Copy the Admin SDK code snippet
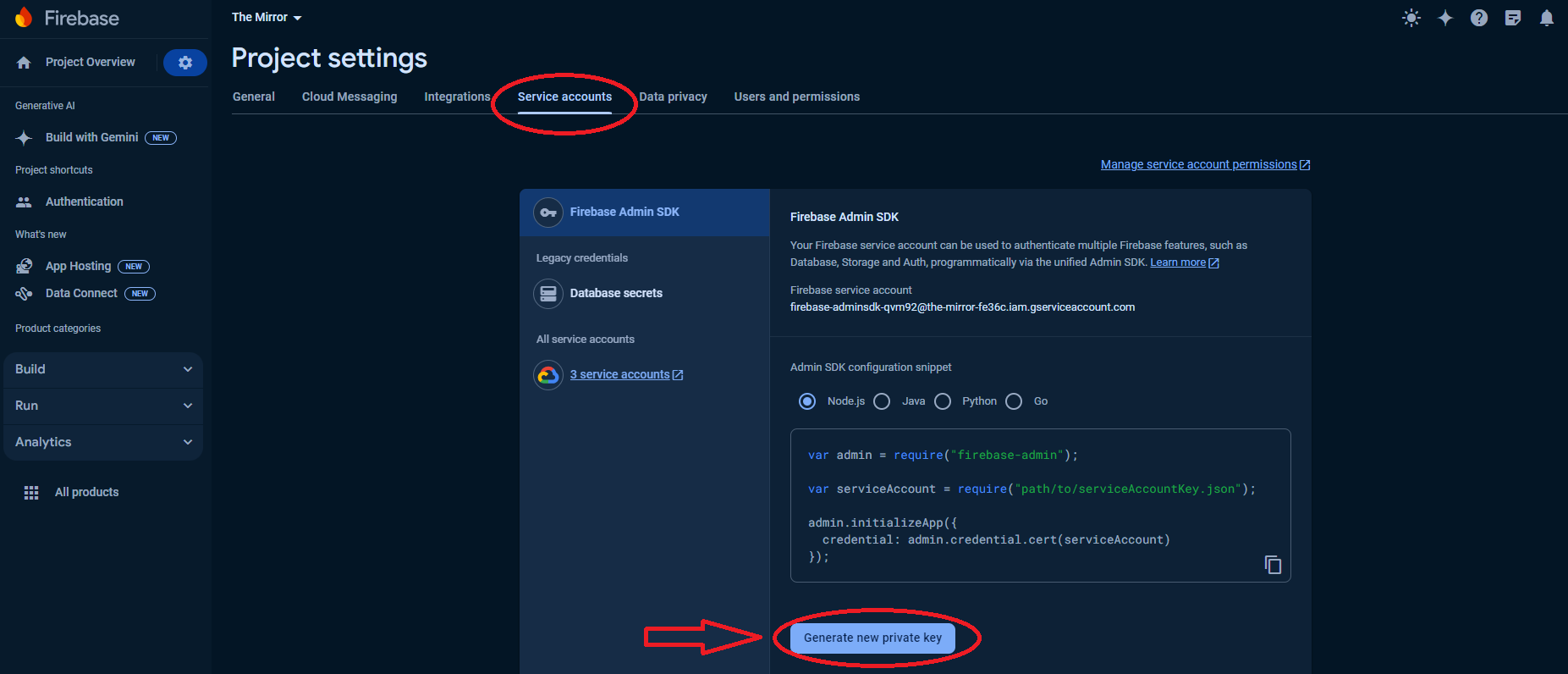The image size is (1568, 674). pos(1273,565)
